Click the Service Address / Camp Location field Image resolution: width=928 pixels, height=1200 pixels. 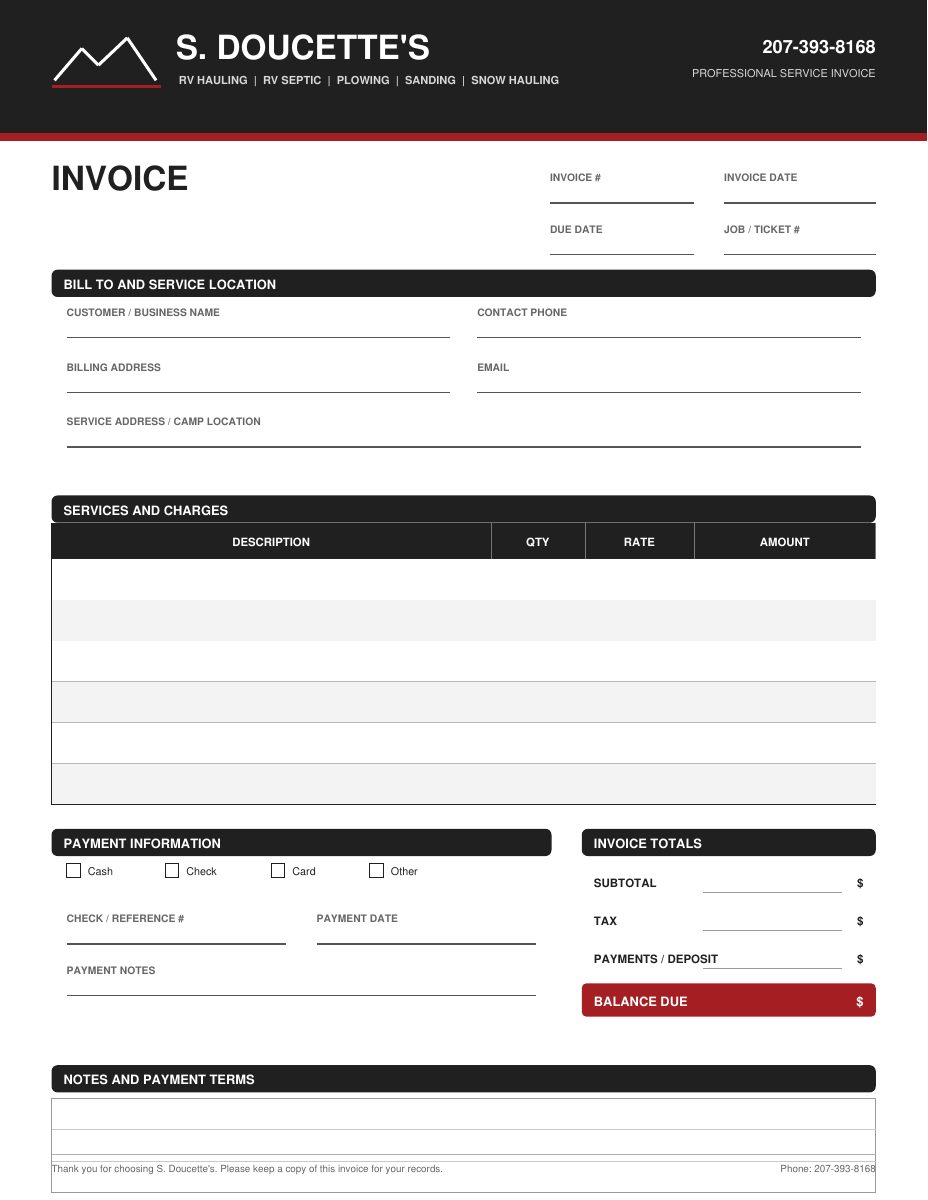point(464,438)
